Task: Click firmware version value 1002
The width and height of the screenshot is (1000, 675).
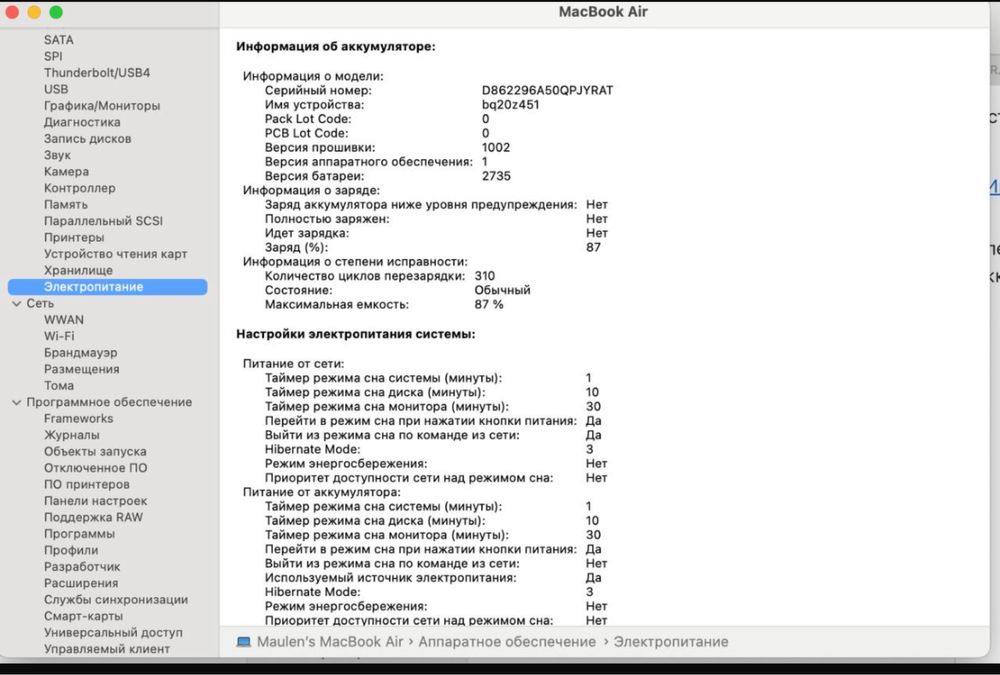Action: tap(496, 147)
